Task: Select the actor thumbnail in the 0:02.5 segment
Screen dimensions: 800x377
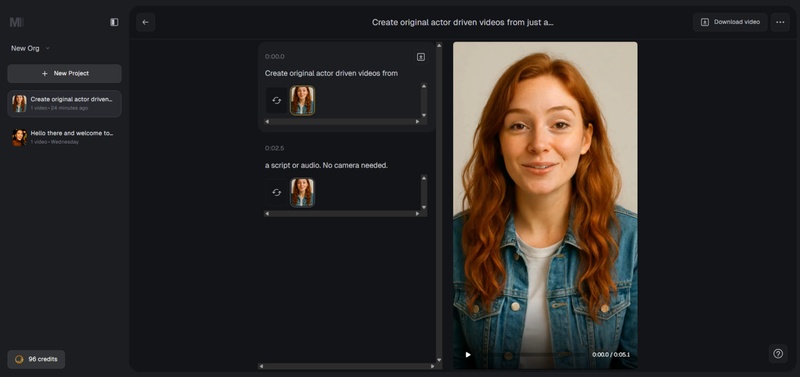Action: [x=303, y=192]
